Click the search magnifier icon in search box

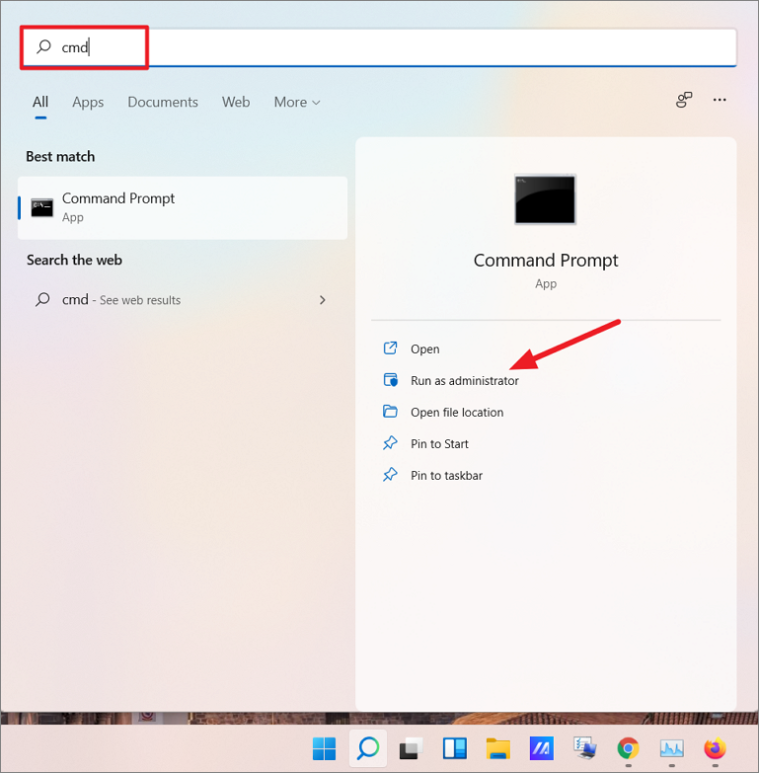(x=43, y=47)
